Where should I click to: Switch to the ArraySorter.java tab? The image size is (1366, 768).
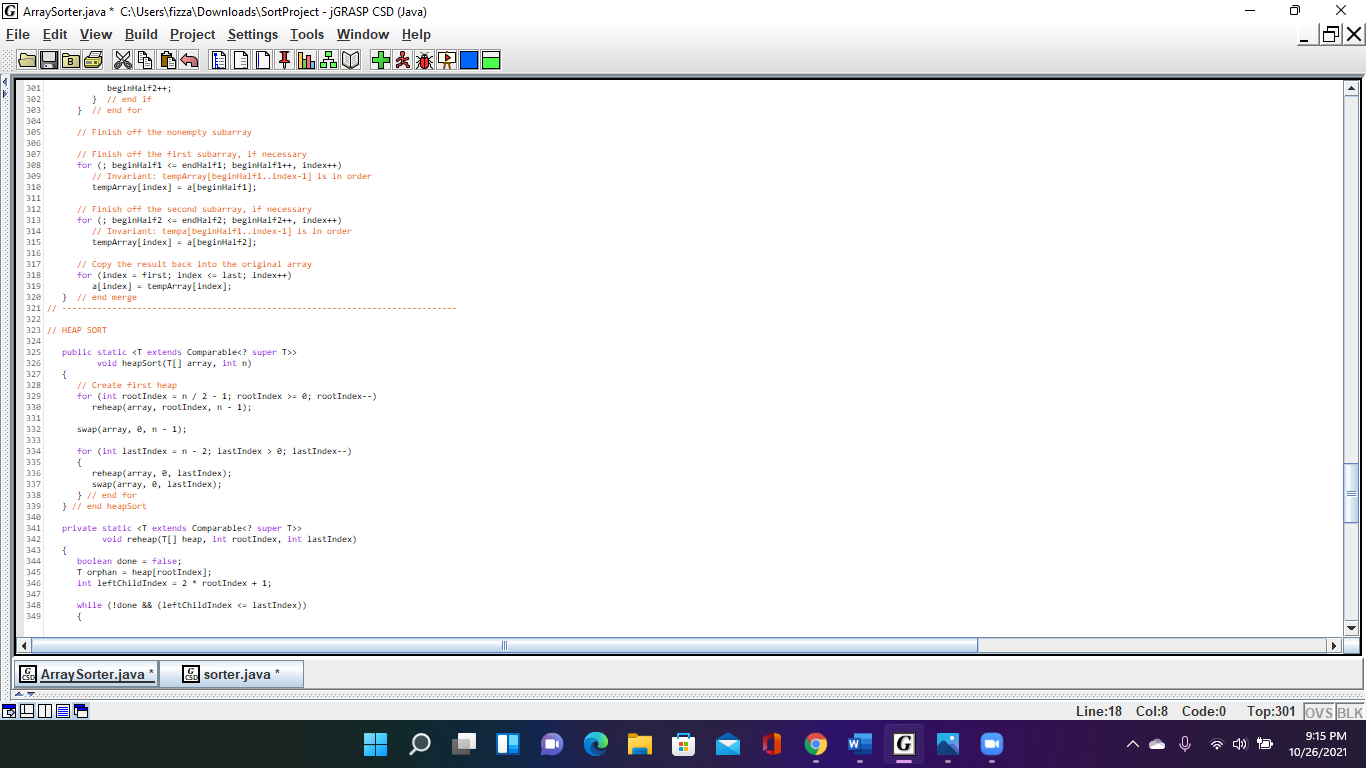(87, 674)
